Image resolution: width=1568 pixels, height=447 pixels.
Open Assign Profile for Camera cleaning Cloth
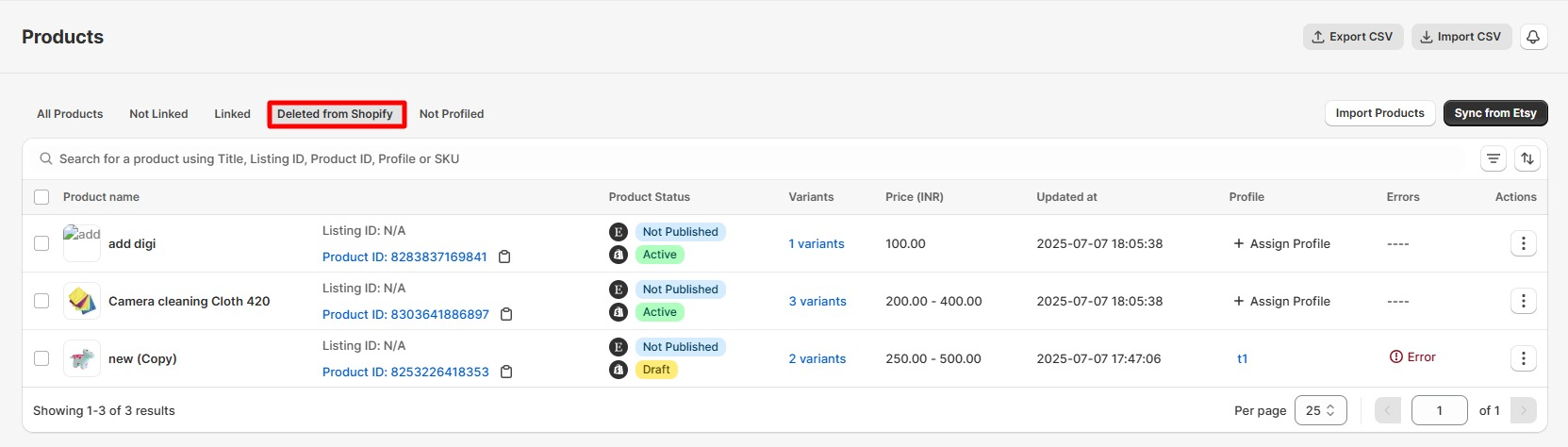1281,301
